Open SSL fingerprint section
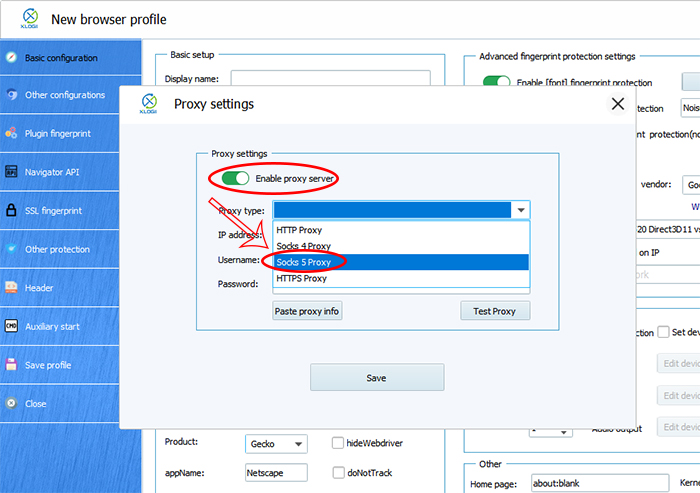Viewport: 700px width, 493px height. point(60,210)
